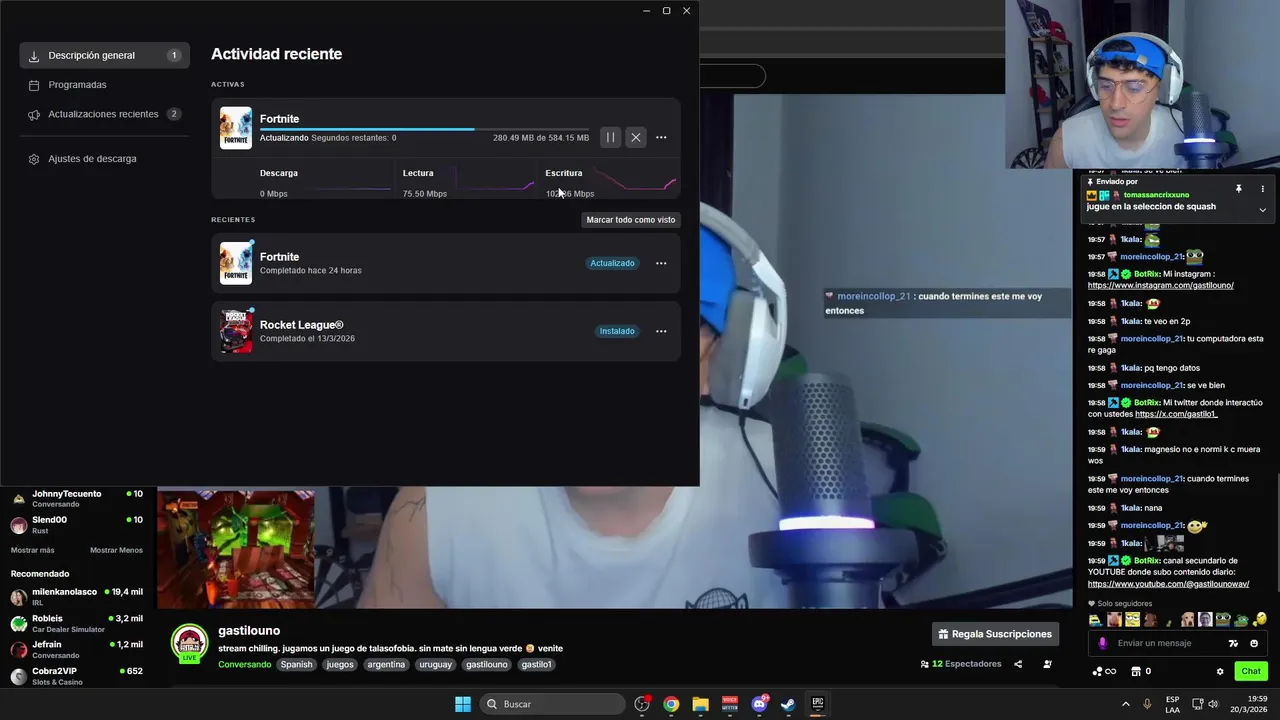This screenshot has width=1280, height=720.
Task: Click Mostrar más in sidebar
Action: [x=33, y=550]
